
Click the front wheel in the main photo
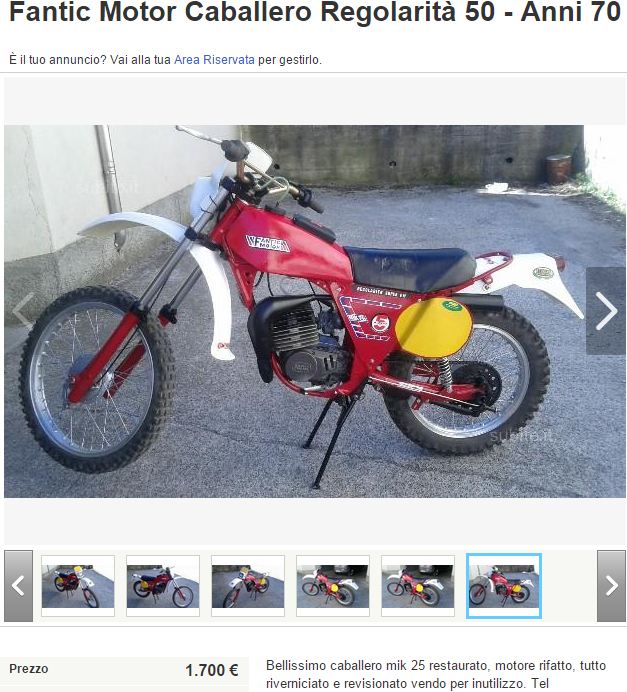[x=97, y=380]
